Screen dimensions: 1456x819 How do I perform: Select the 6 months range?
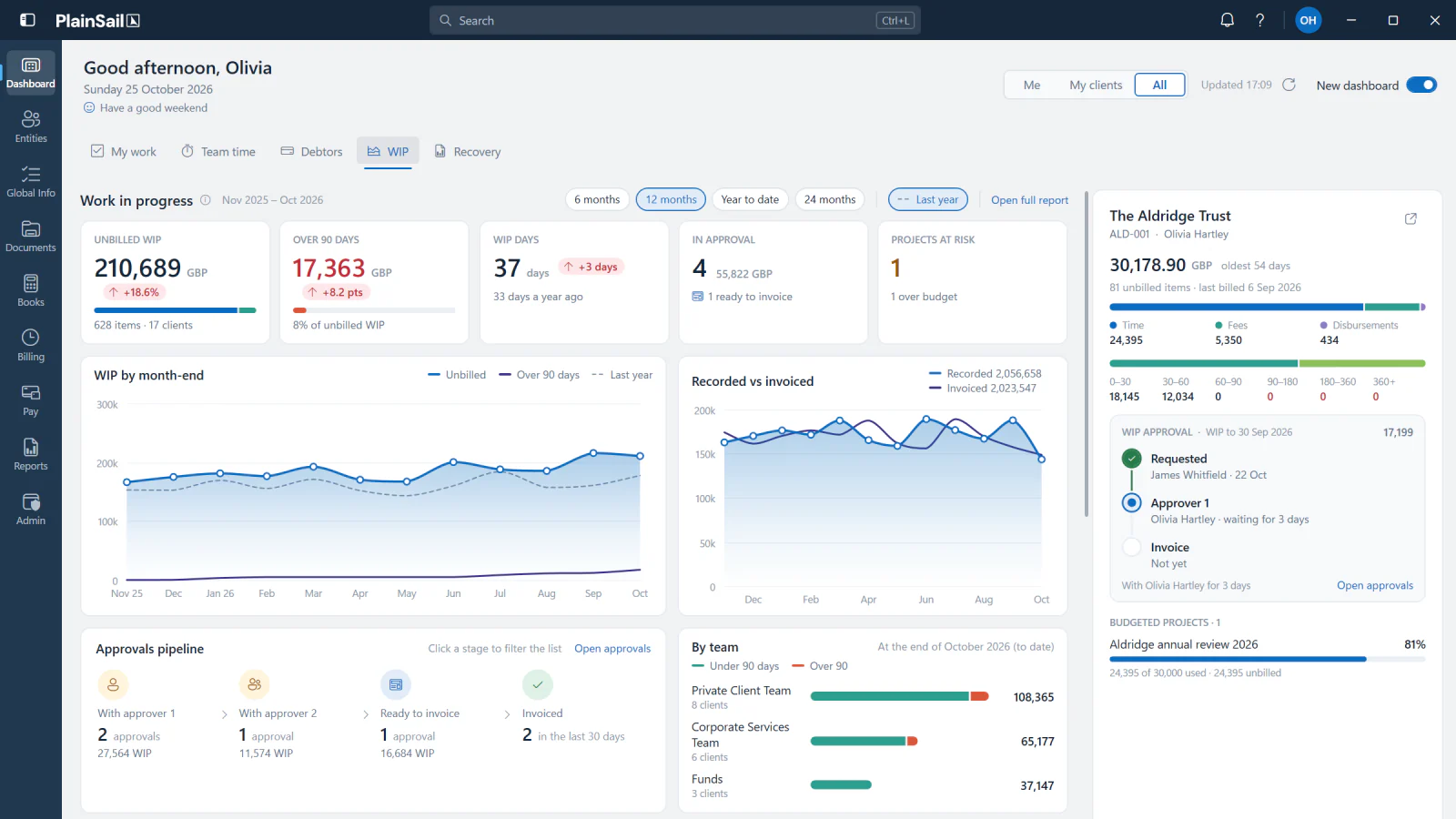click(x=597, y=199)
